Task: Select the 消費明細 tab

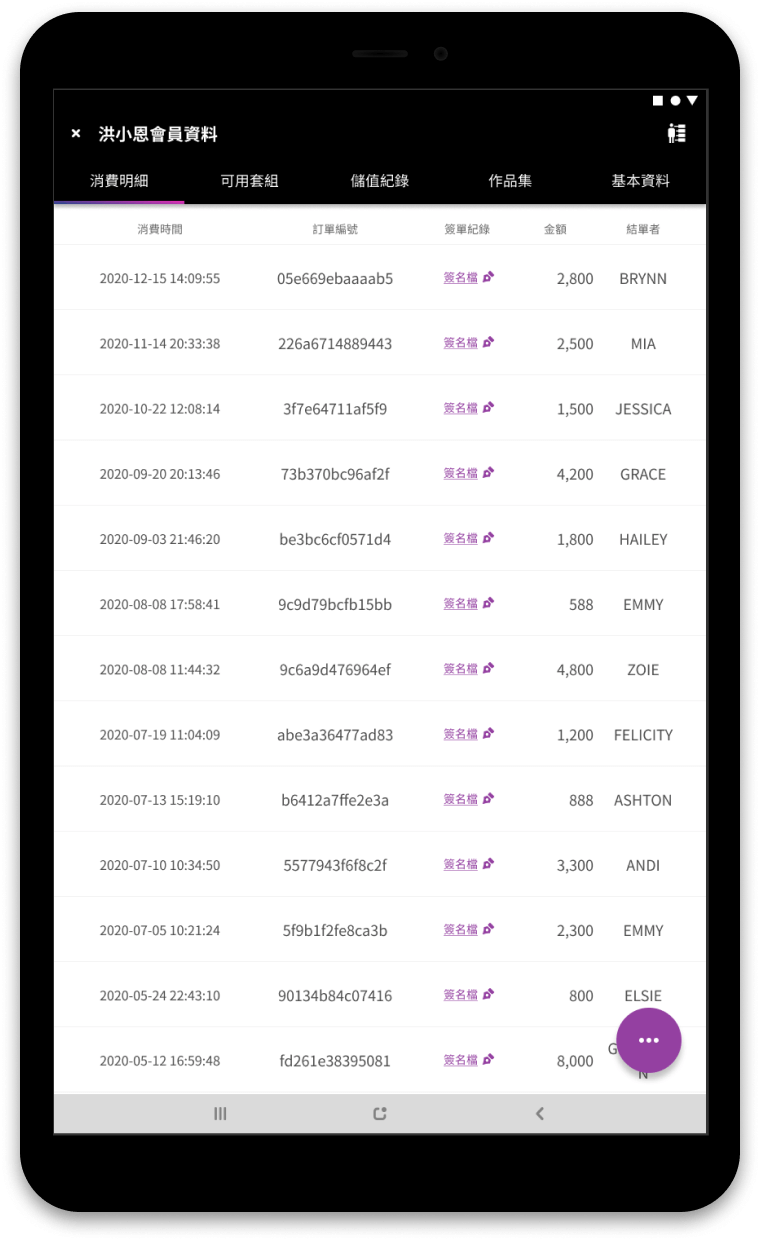Action: click(x=119, y=181)
